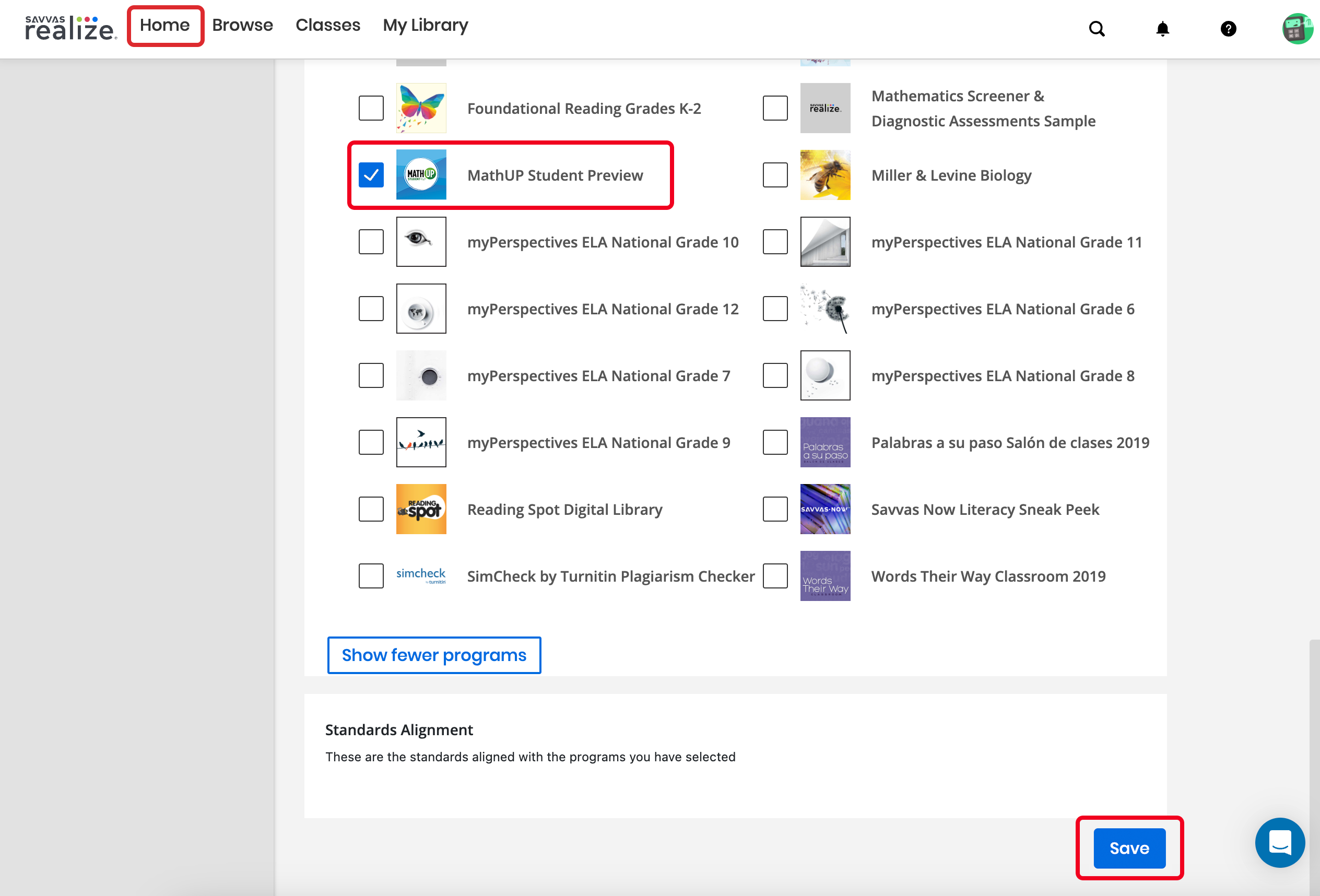This screenshot has width=1320, height=896.
Task: Check myPerspectives ELA National Grade 6 checkbox
Action: pos(775,309)
